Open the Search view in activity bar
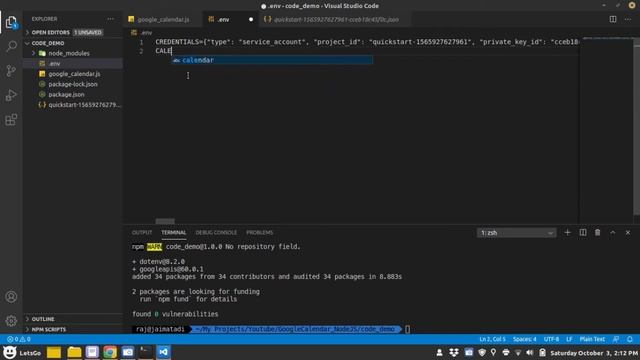 [11, 46]
